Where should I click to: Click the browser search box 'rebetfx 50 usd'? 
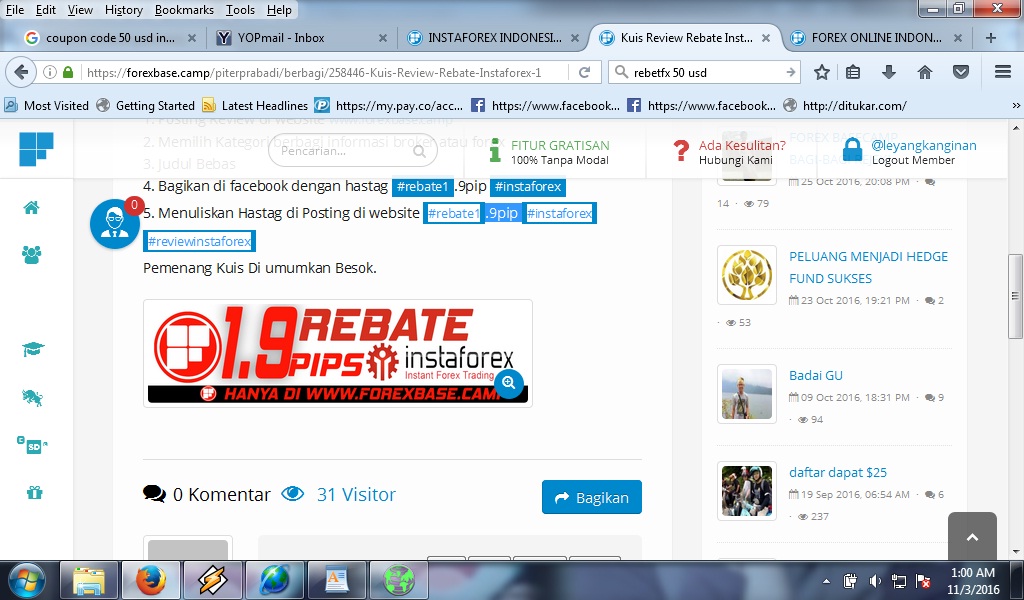click(705, 72)
